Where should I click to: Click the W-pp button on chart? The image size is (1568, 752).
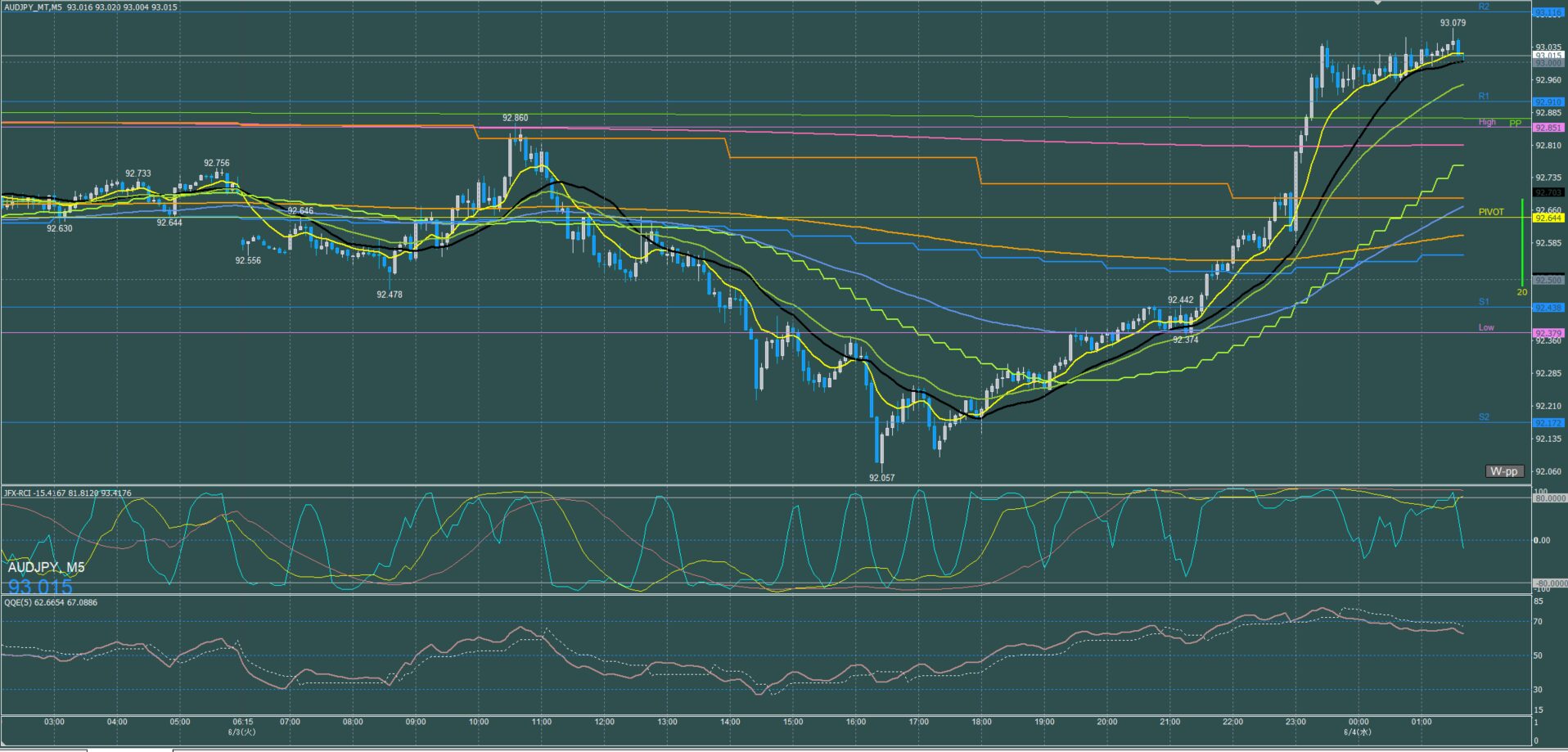[1504, 471]
